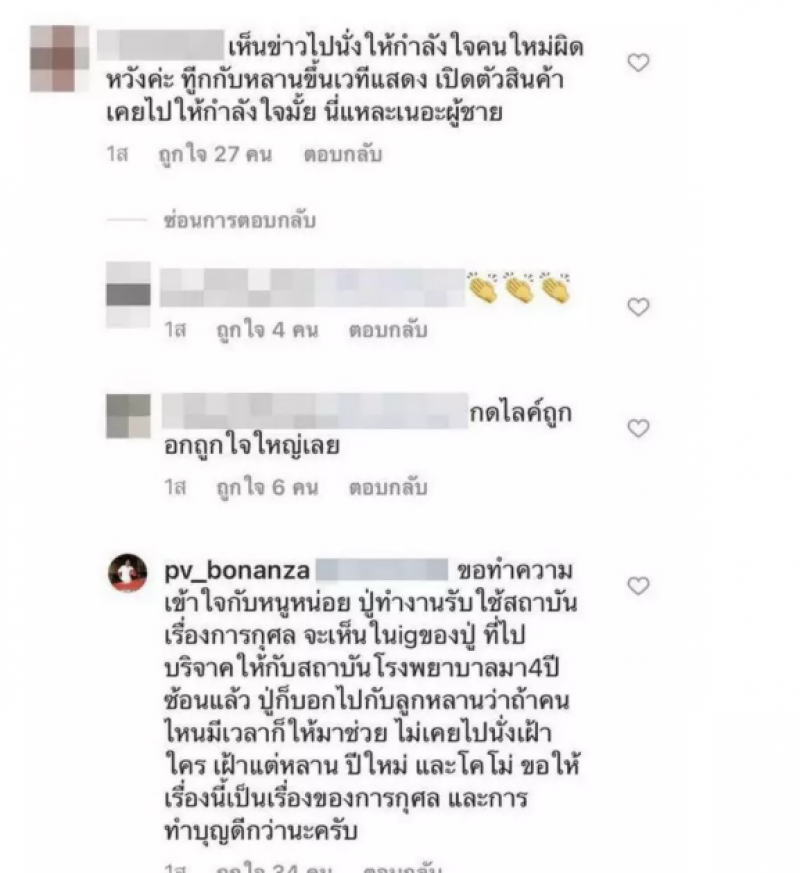Open the blurred avatar of the top commenter
The height and width of the screenshot is (873, 800).
(60, 58)
